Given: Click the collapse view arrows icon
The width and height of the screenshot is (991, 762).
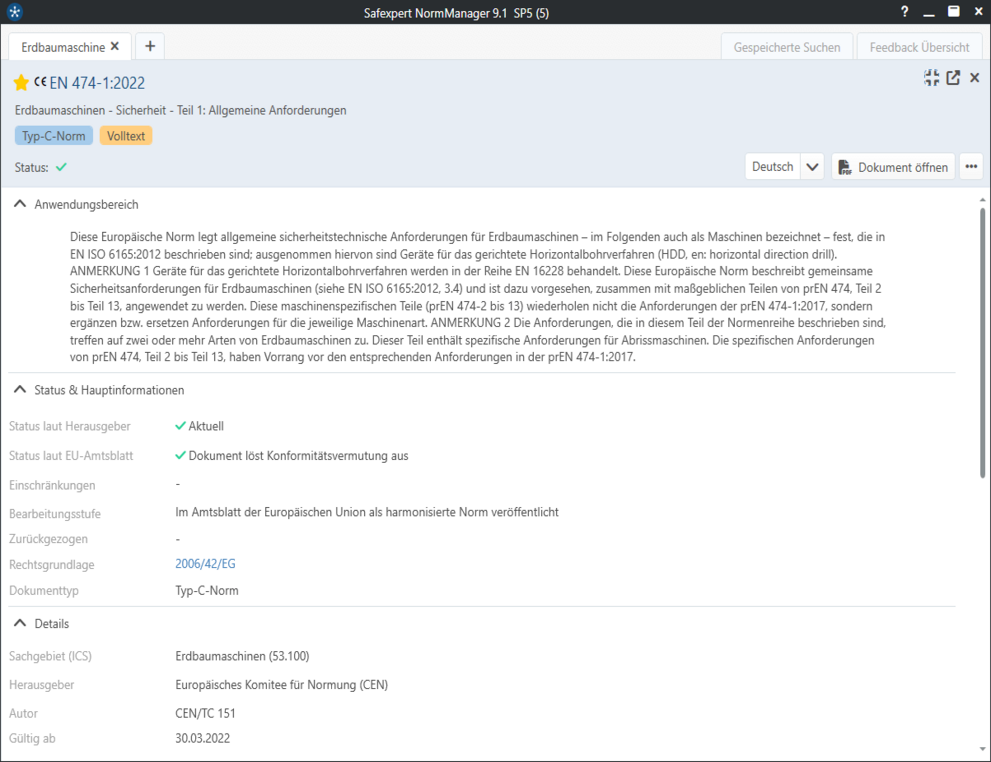Looking at the screenshot, I should click(x=931, y=78).
